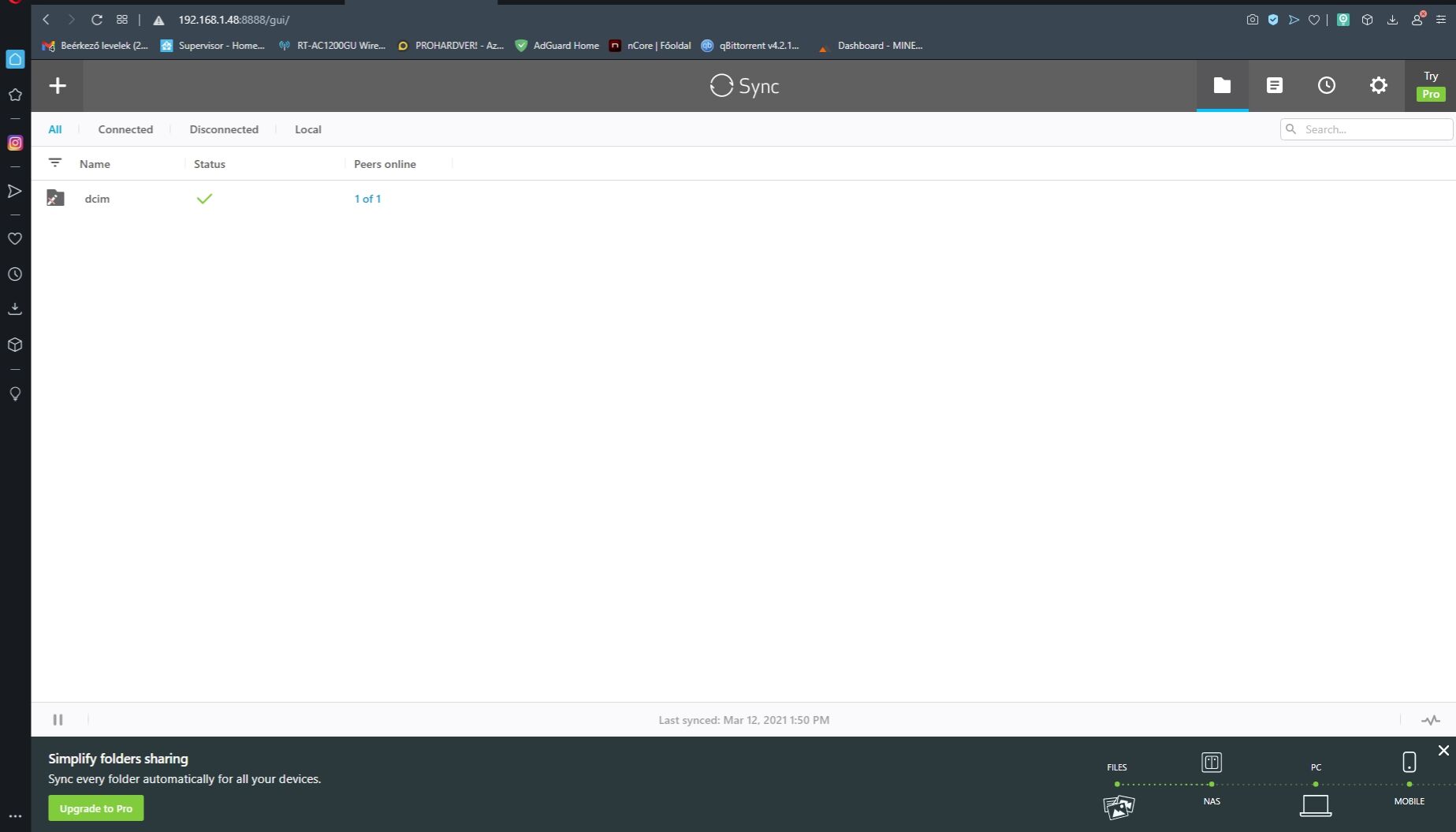Open the Dashboard - MINE bookmark
The width and height of the screenshot is (1456, 832).
(x=870, y=46)
